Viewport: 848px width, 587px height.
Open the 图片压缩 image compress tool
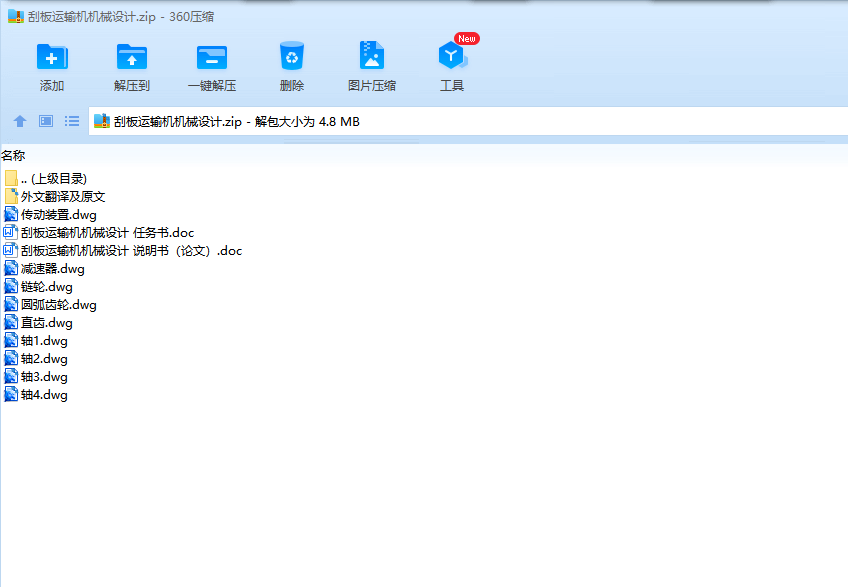point(372,55)
